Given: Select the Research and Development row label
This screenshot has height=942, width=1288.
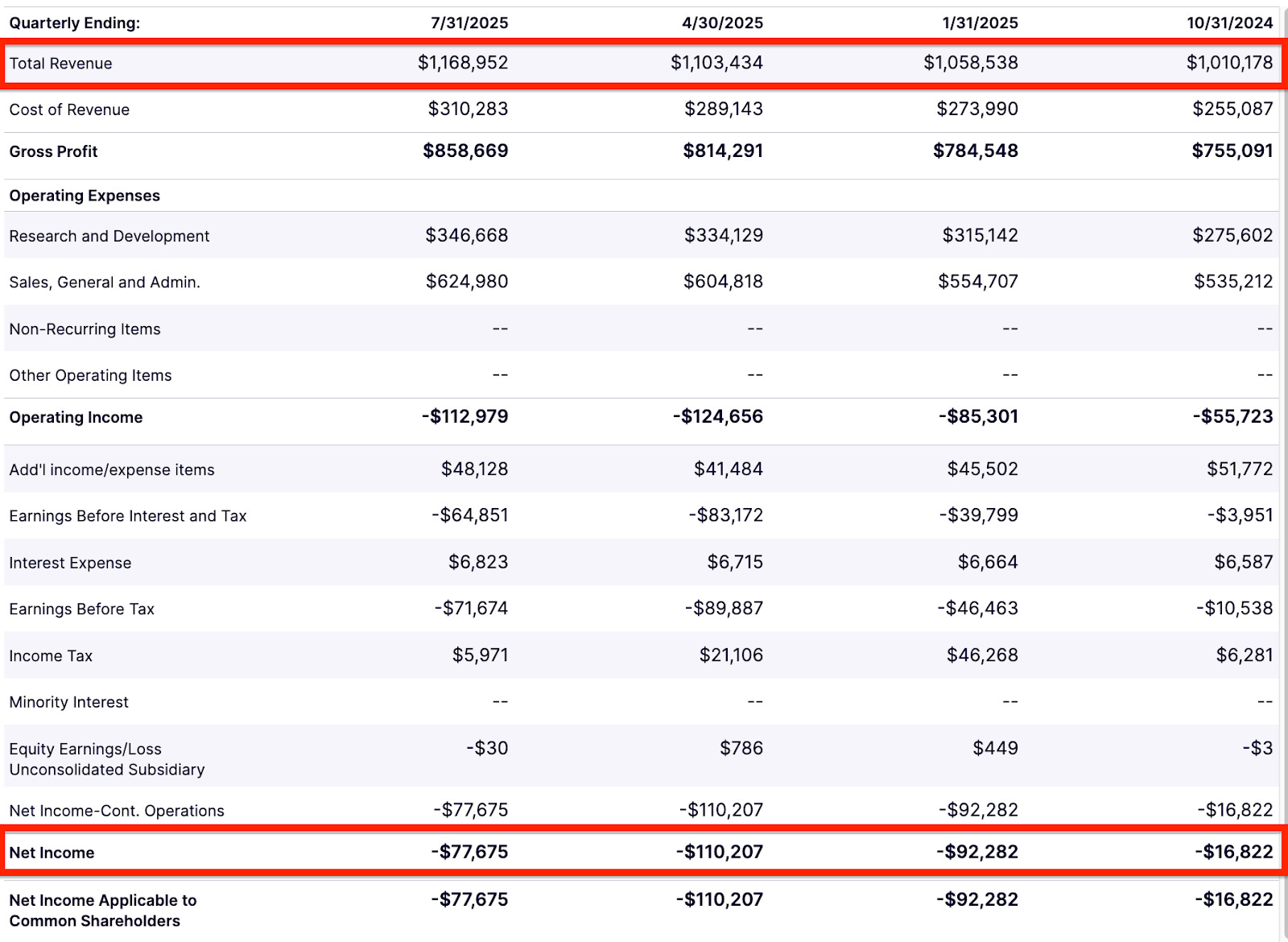Looking at the screenshot, I should point(109,236).
